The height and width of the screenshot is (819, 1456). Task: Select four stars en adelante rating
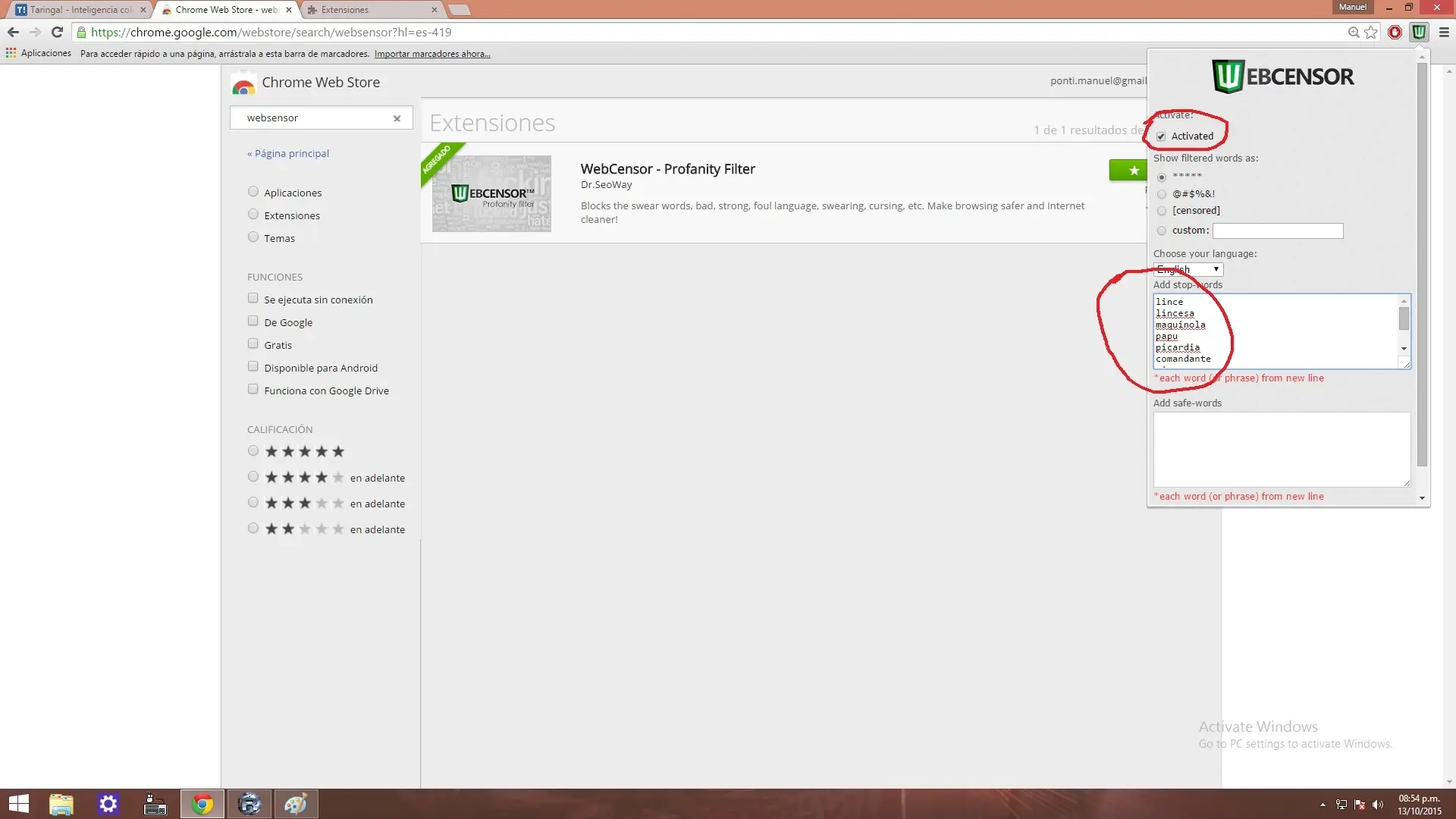coord(253,477)
